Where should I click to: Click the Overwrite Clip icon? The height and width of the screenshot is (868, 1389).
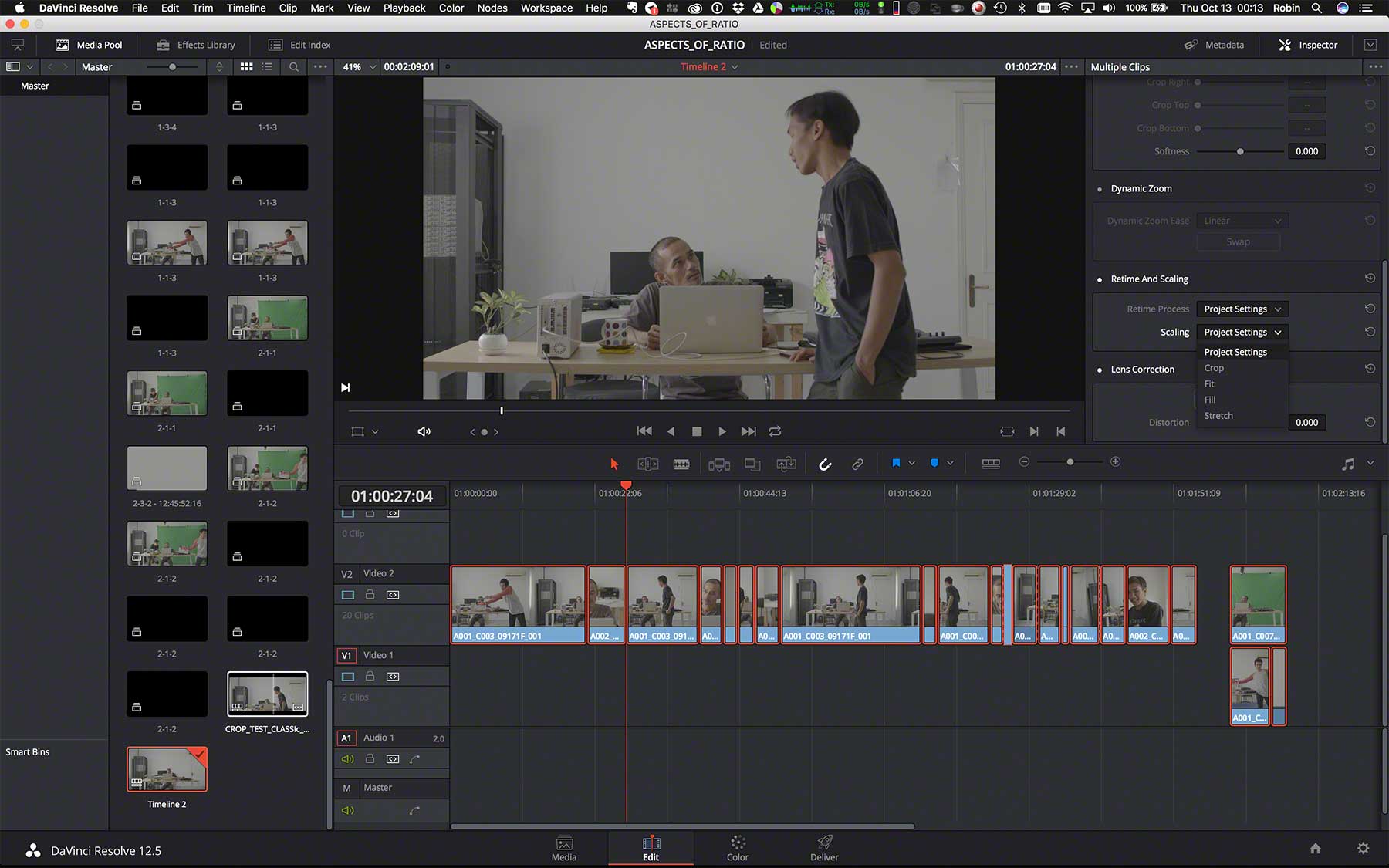tap(752, 464)
